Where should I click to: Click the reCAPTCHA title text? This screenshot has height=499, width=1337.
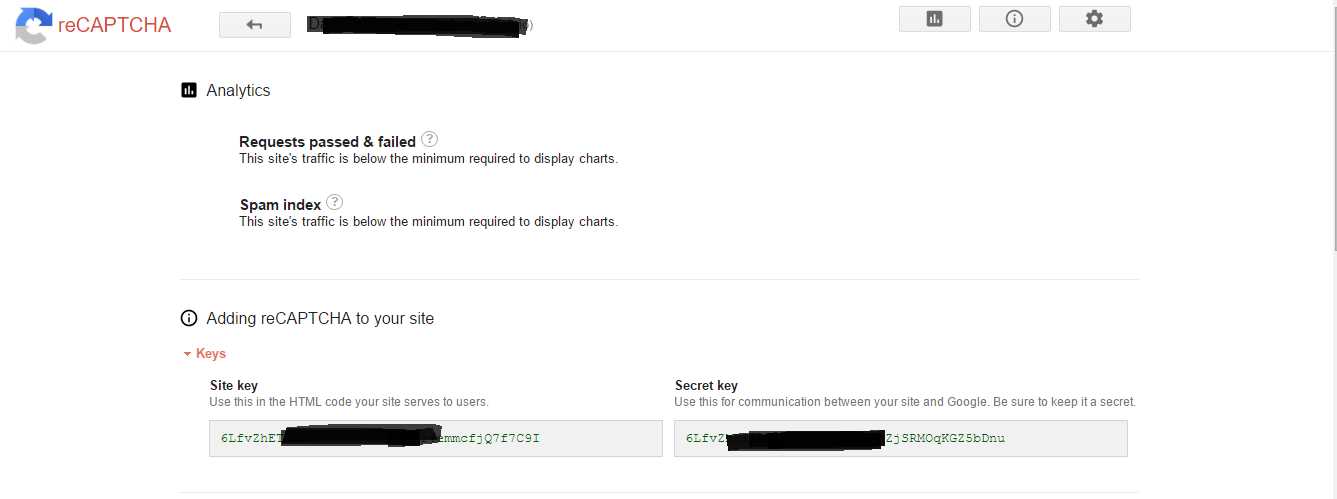pos(114,25)
